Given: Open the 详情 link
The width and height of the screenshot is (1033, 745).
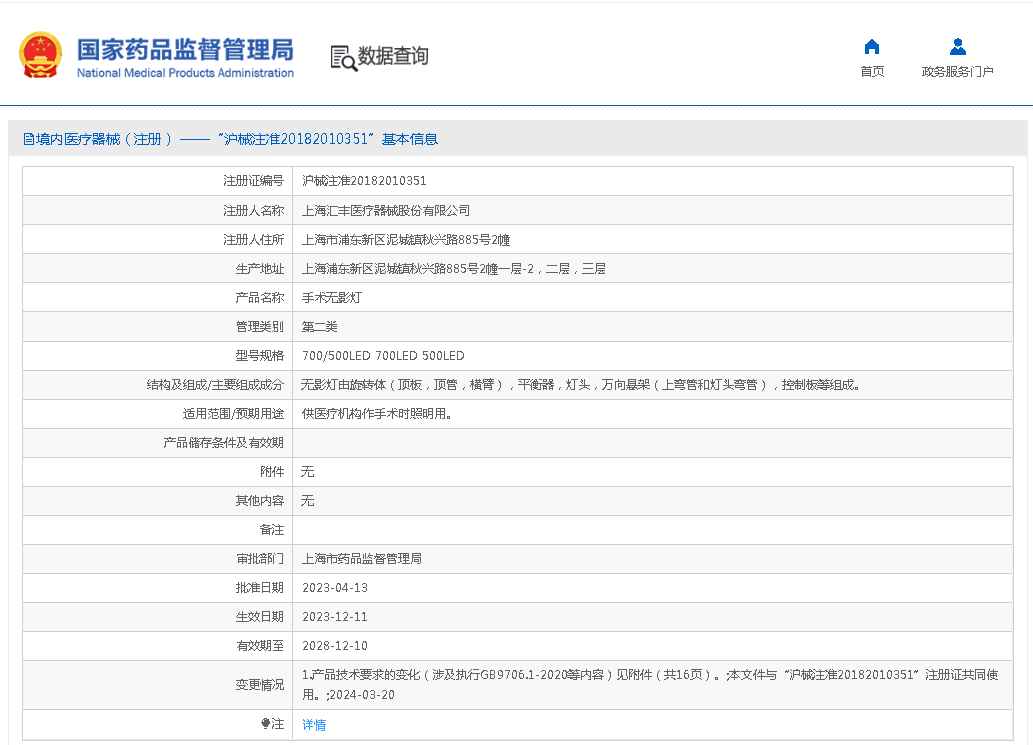Looking at the screenshot, I should (x=314, y=725).
